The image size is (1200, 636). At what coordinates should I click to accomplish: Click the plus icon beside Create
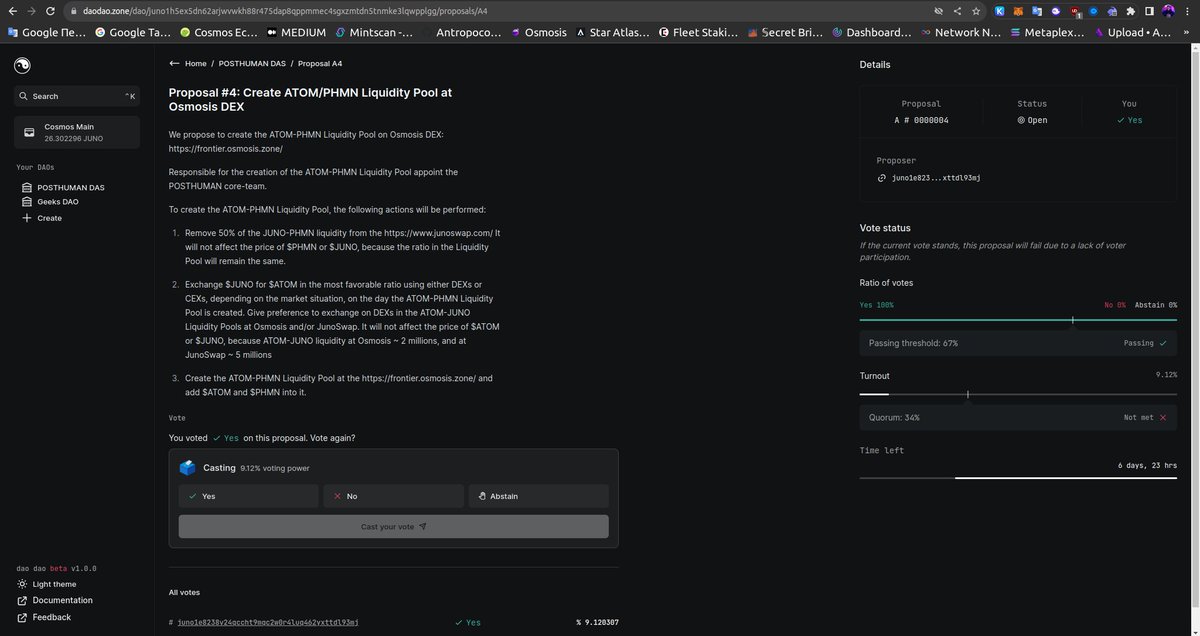point(26,217)
